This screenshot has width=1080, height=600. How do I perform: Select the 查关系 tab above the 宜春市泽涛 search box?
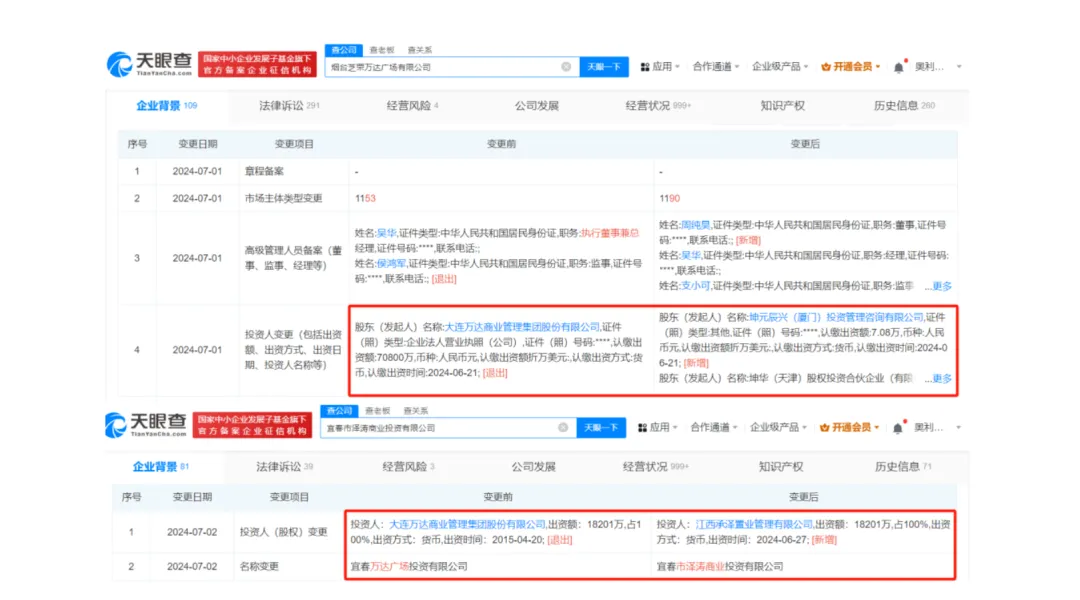coord(415,411)
